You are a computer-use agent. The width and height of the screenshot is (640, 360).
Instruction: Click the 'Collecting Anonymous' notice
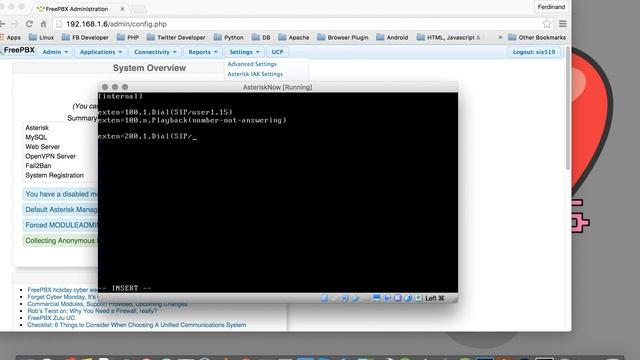[60, 241]
